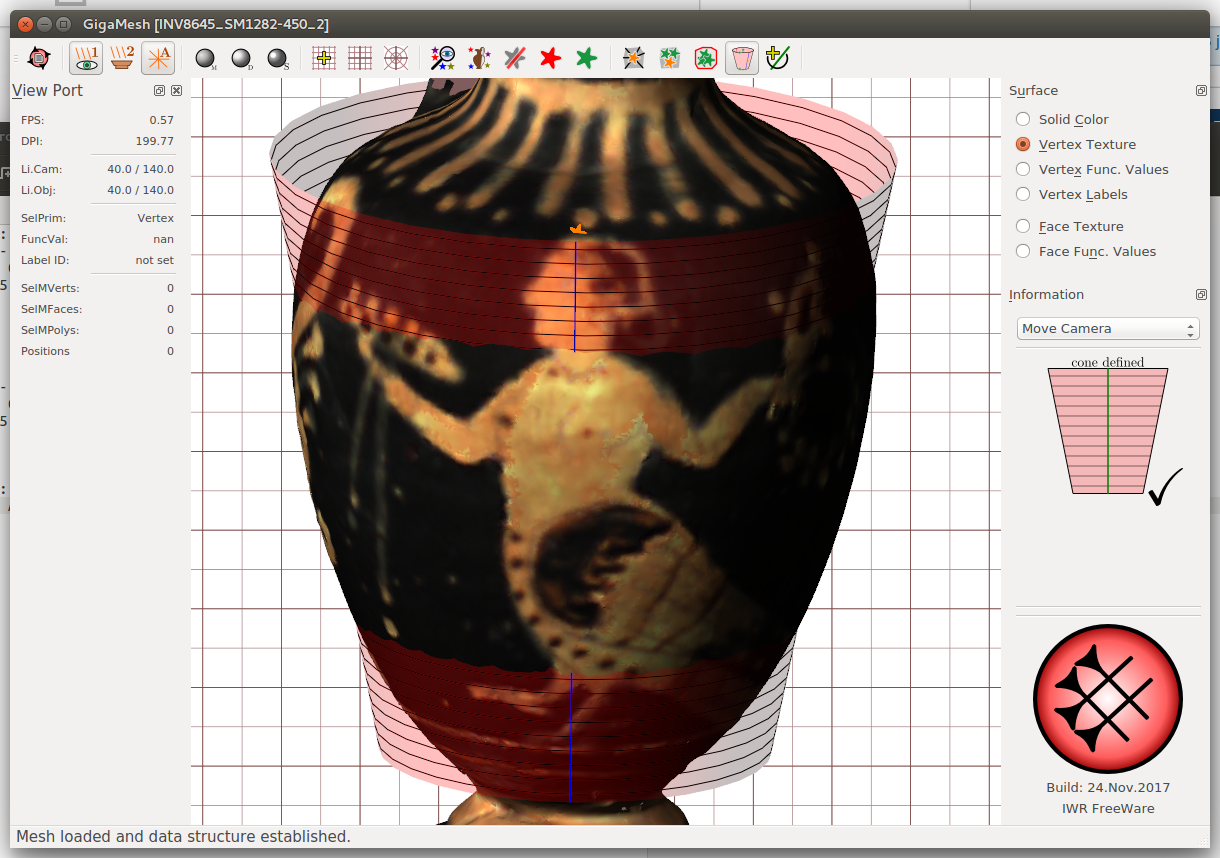Click the orange marker atop the vase axis
The height and width of the screenshot is (858, 1220).
576,230
